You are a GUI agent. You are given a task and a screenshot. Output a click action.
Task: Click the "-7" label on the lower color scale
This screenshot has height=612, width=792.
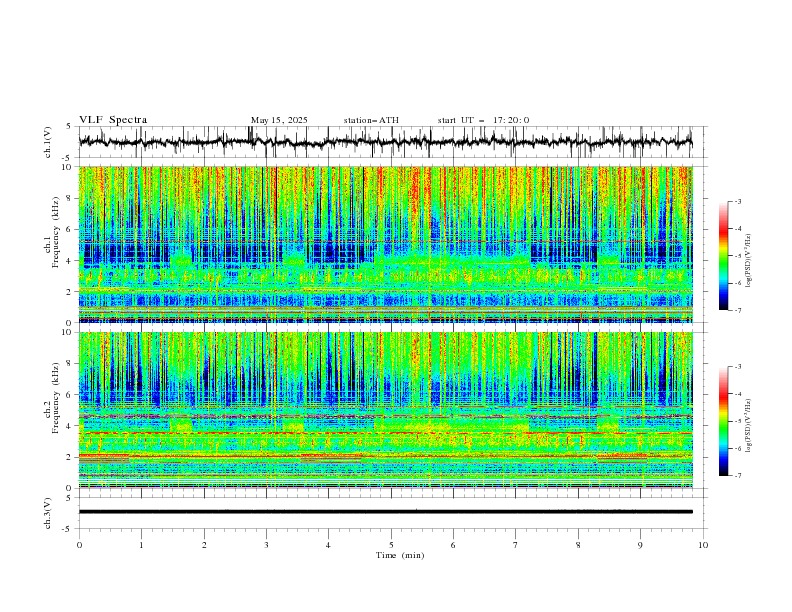point(737,476)
